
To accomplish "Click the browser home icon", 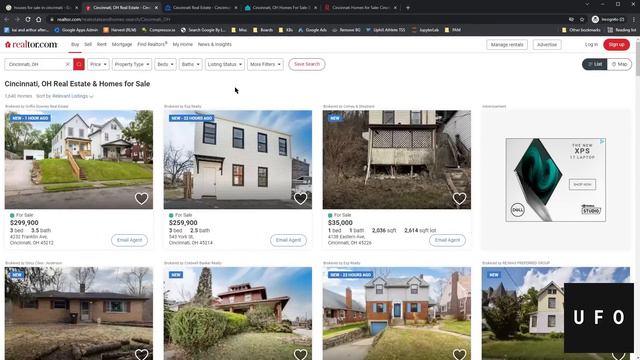I will 38,19.
